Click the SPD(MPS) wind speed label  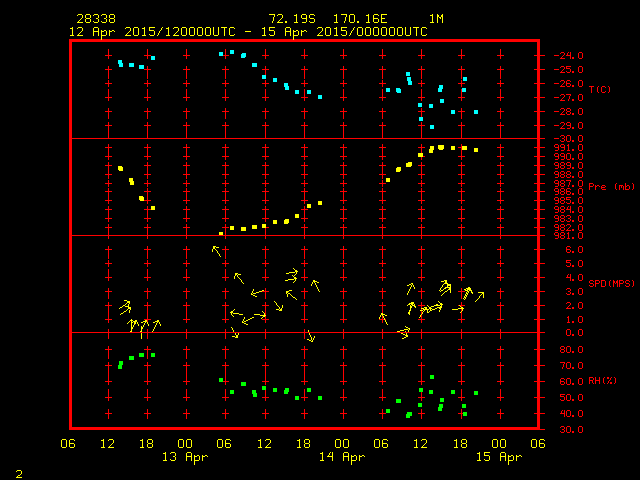click(612, 284)
